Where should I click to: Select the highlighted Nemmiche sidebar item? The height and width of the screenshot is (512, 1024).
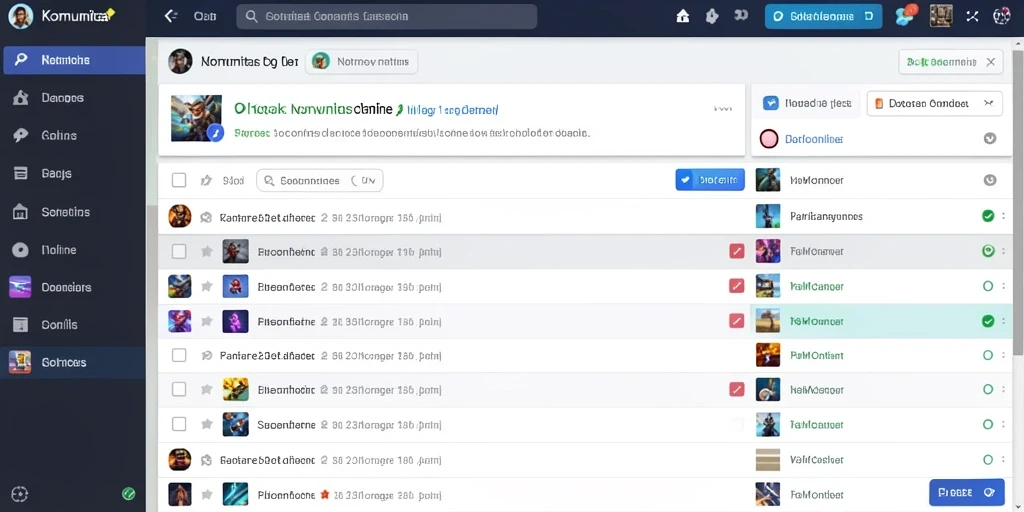point(73,60)
